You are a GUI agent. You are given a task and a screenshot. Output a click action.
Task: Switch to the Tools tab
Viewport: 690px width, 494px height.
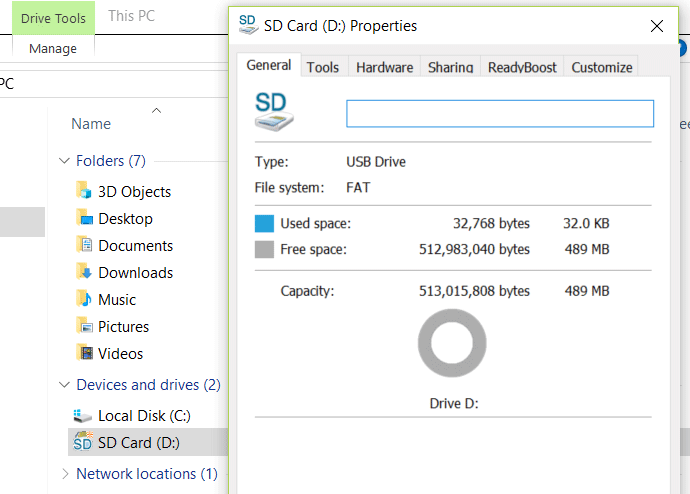point(322,67)
